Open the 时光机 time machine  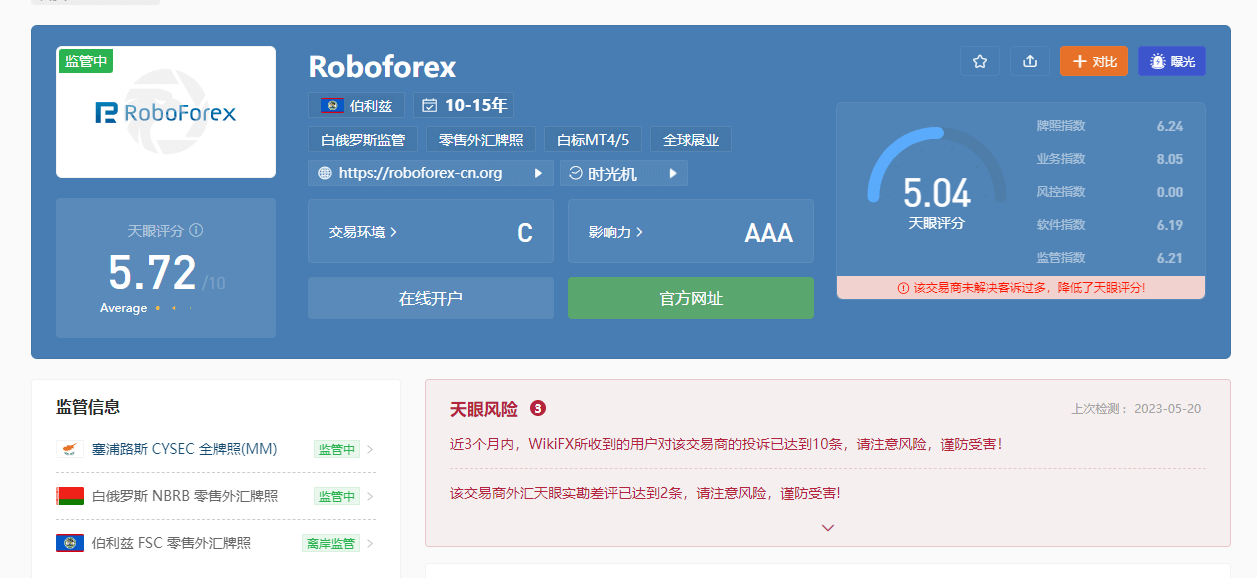624,173
